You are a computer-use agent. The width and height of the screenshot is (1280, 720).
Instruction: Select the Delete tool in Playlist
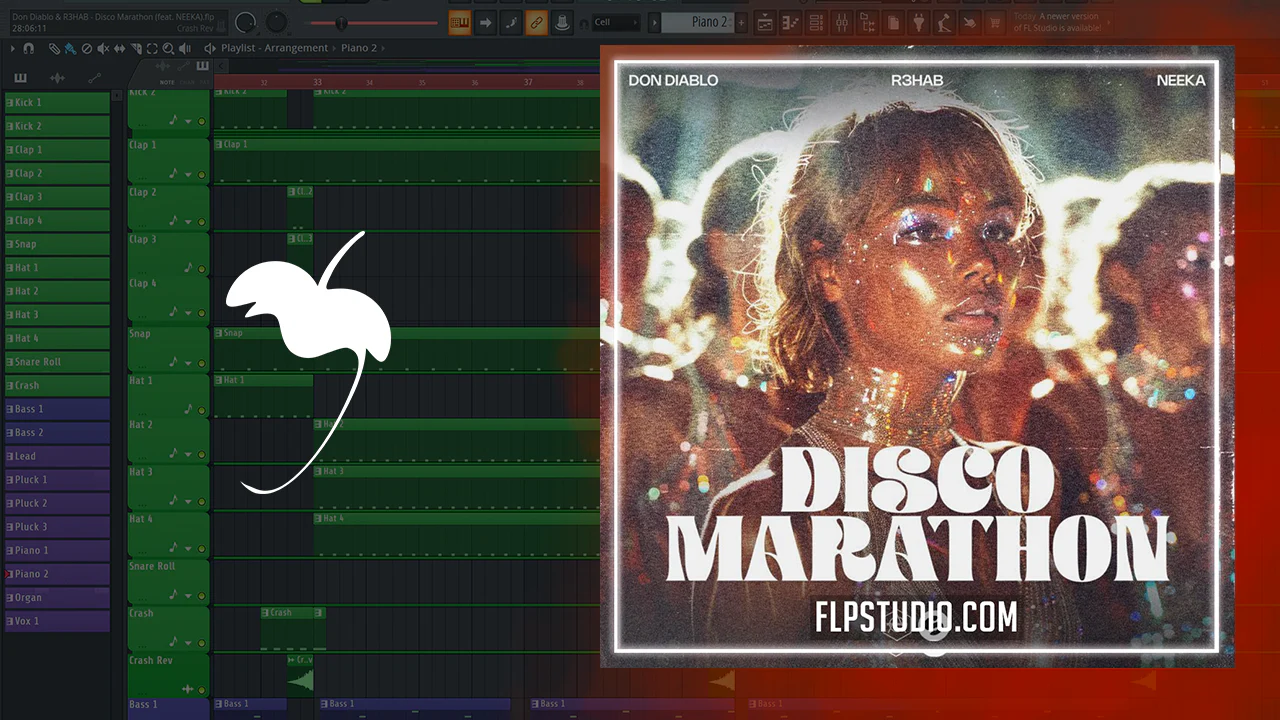pos(87,48)
